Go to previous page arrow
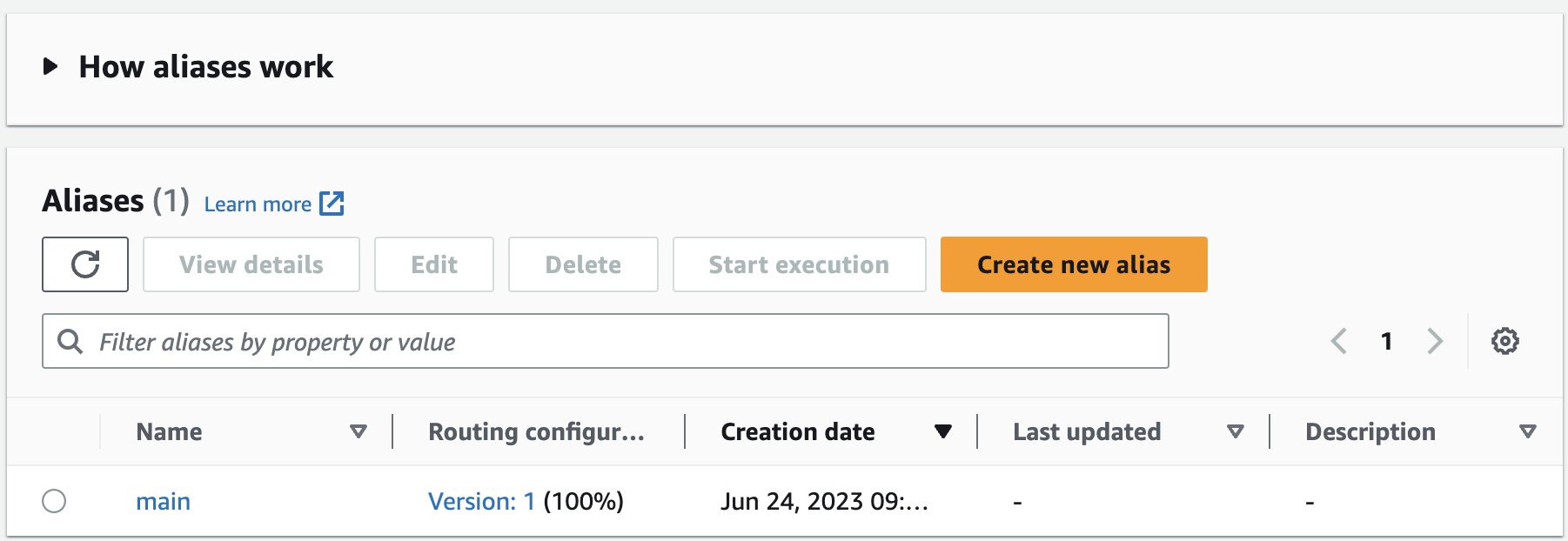 1339,341
